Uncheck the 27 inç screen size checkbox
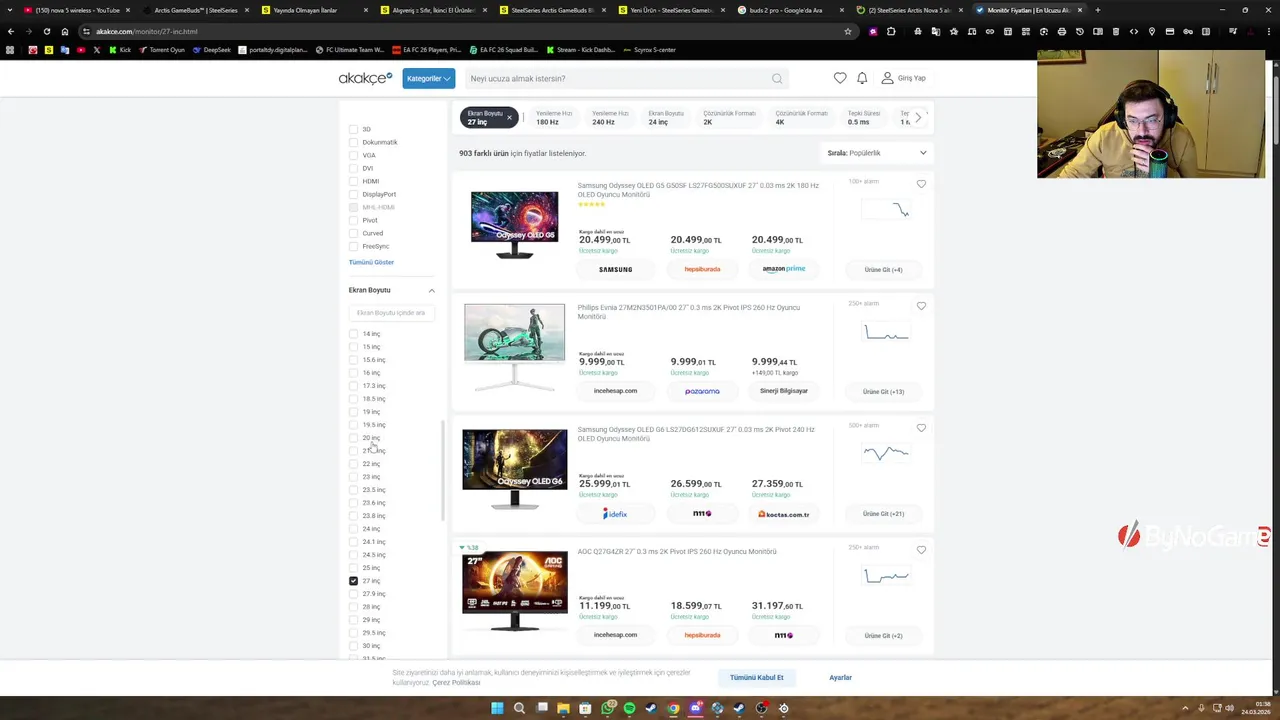 pyautogui.click(x=353, y=581)
